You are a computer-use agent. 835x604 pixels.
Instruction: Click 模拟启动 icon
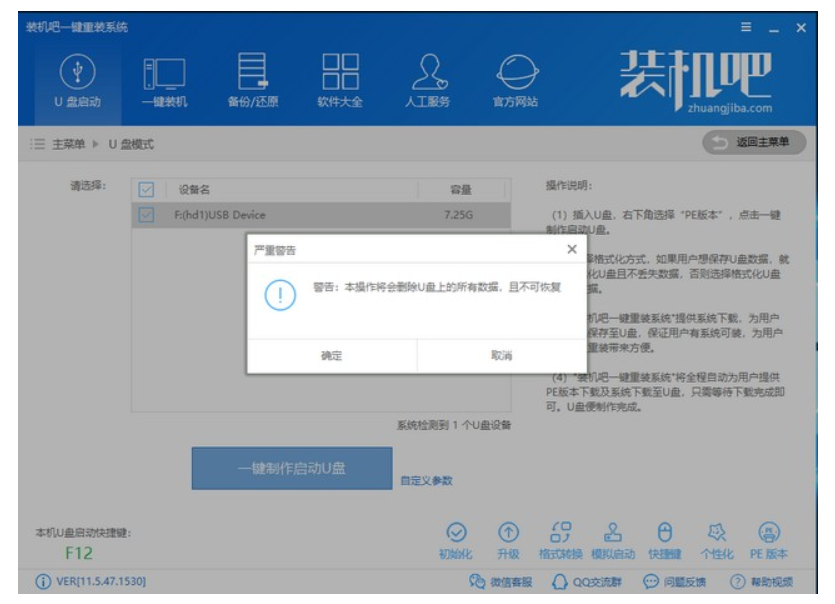click(x=613, y=540)
